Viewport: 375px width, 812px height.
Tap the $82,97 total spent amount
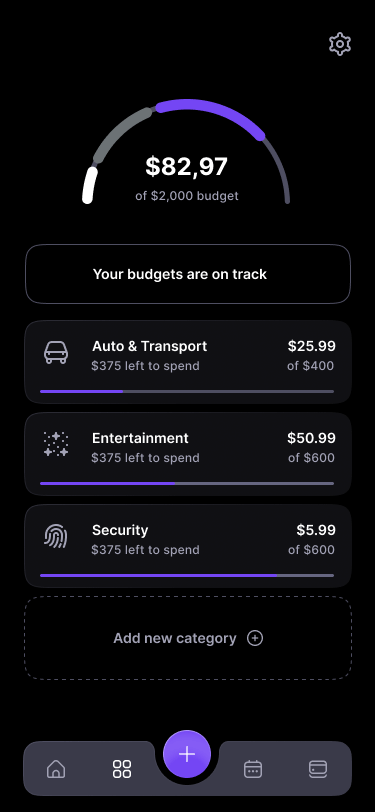(x=186, y=167)
